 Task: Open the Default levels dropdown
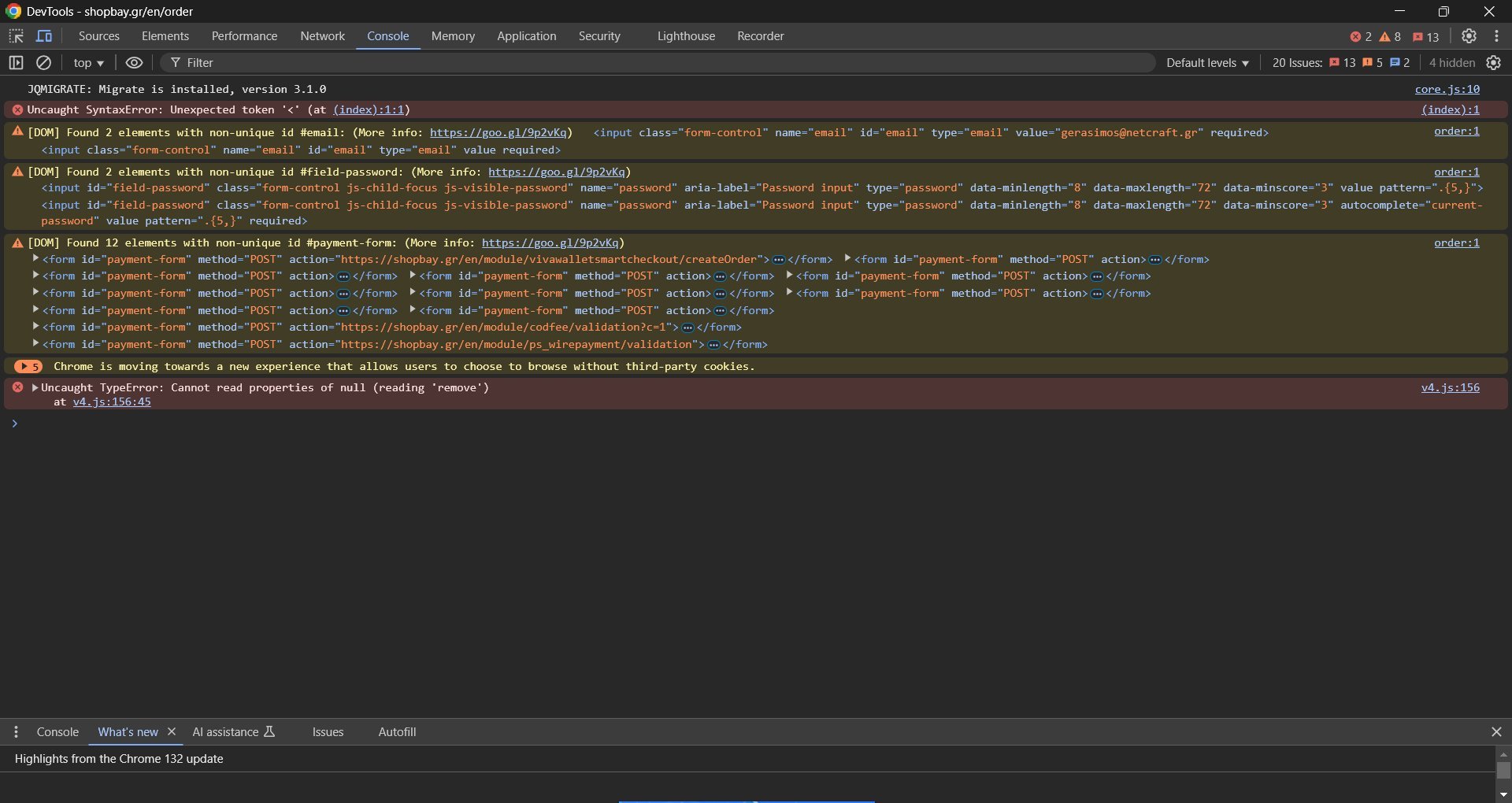pyautogui.click(x=1206, y=63)
